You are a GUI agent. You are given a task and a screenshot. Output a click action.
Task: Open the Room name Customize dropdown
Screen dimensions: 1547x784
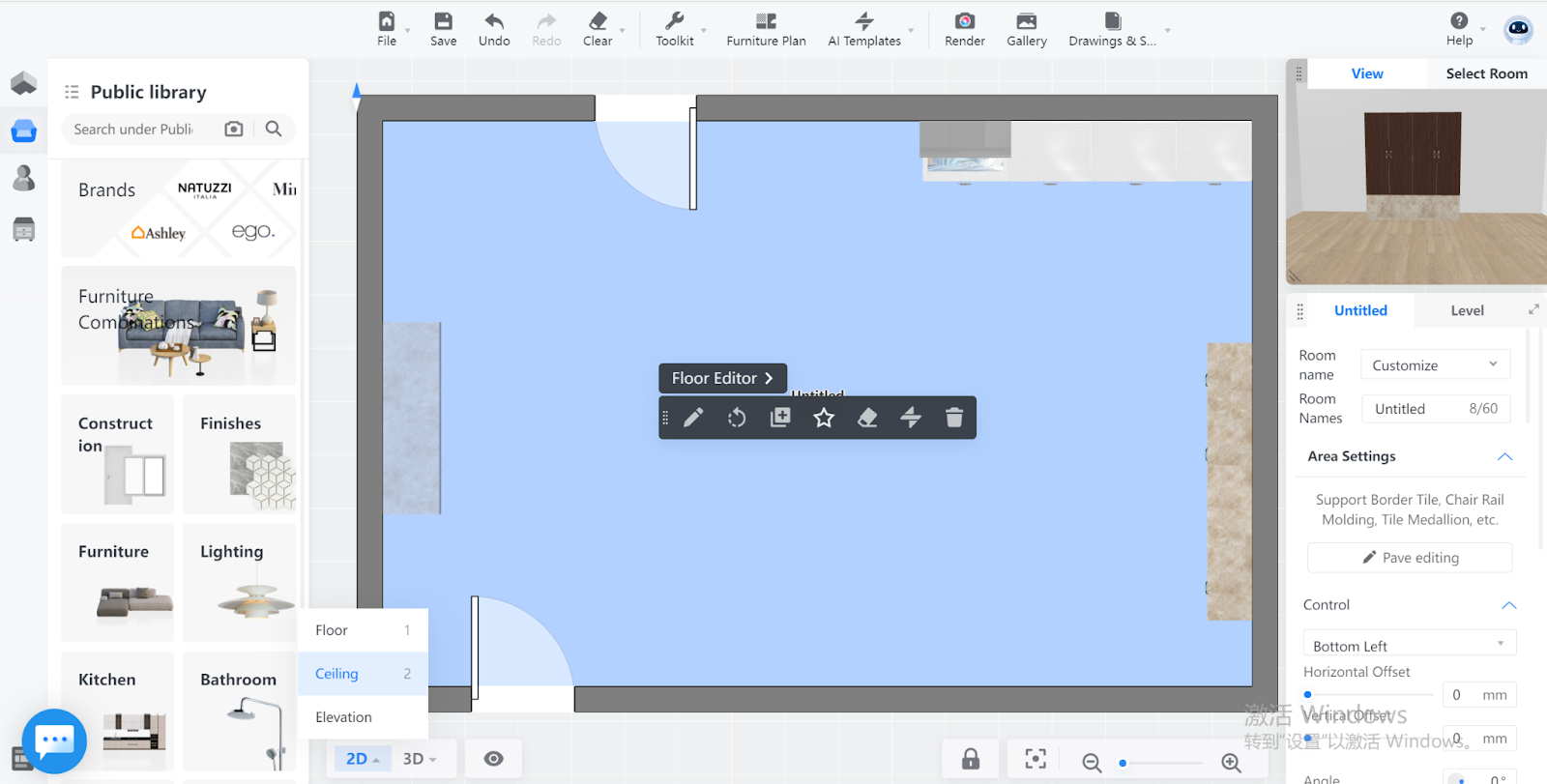point(1435,365)
